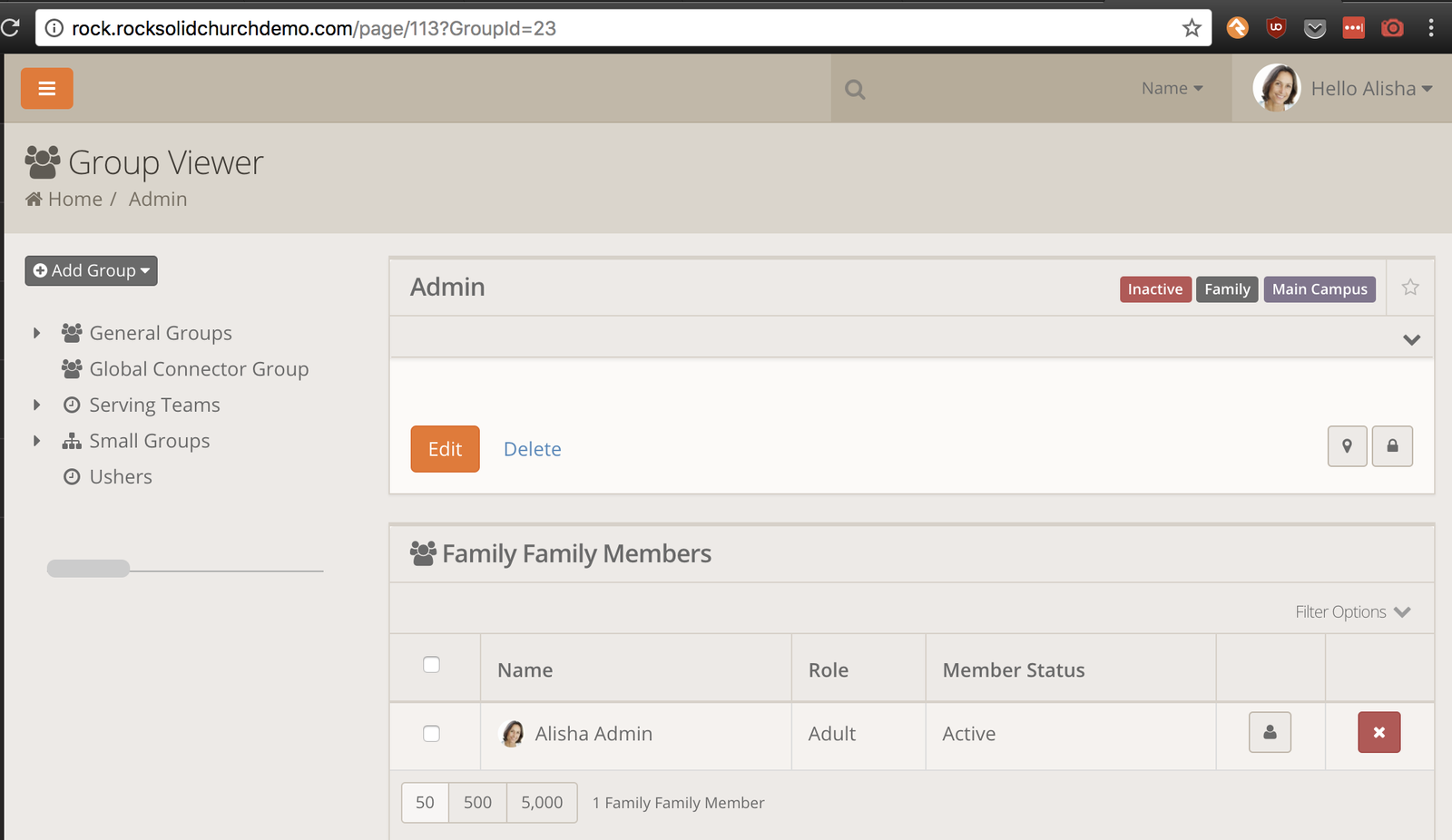Click the orange Edit button
This screenshot has height=840, width=1452.
(445, 449)
